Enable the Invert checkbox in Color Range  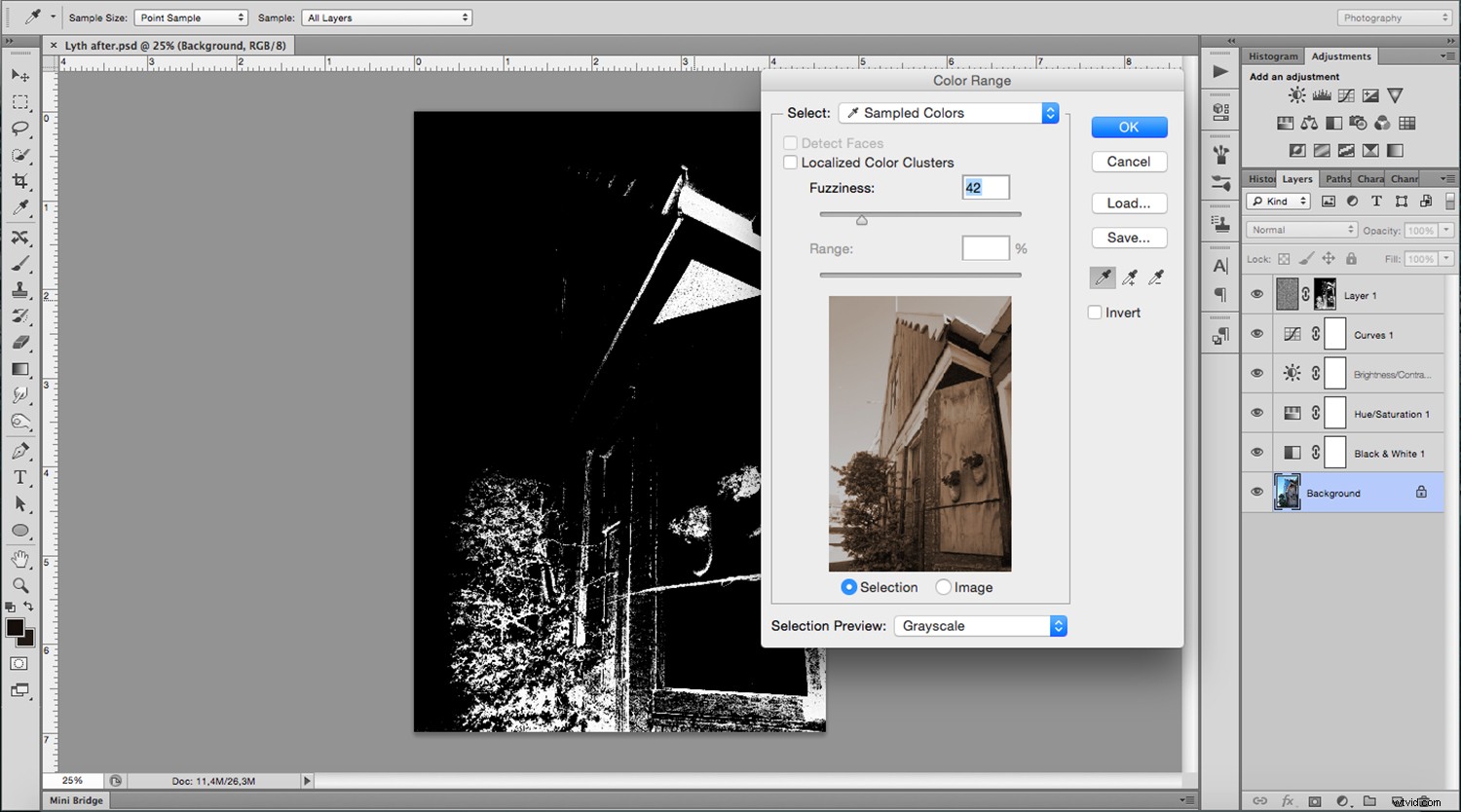coord(1095,312)
